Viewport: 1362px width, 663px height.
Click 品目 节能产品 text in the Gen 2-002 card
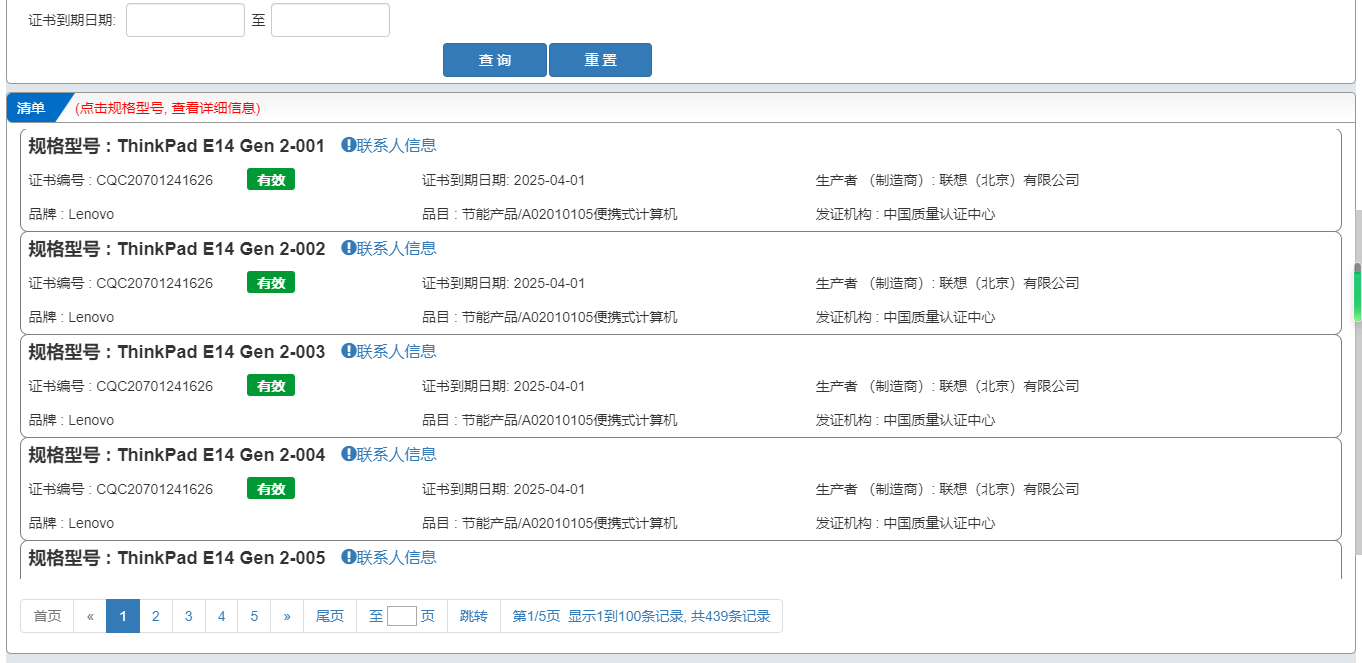click(x=550, y=318)
